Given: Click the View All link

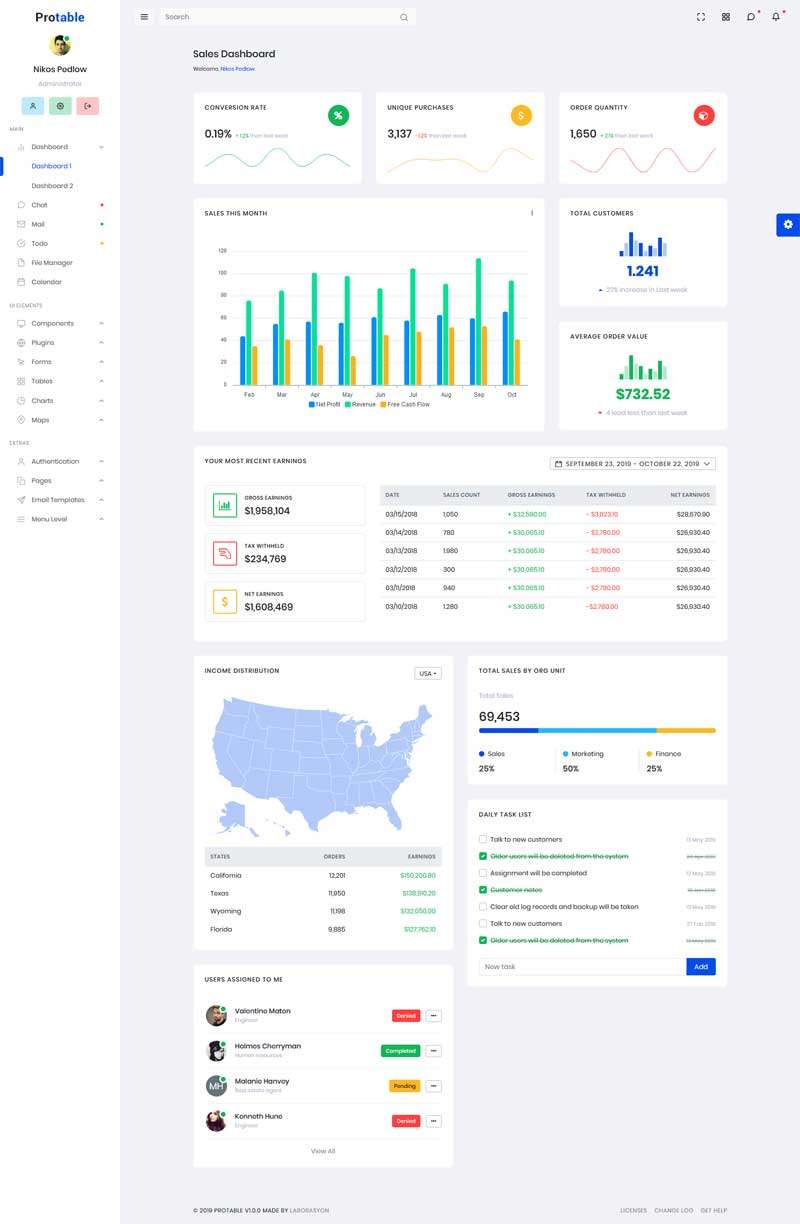Looking at the screenshot, I should tap(323, 1151).
